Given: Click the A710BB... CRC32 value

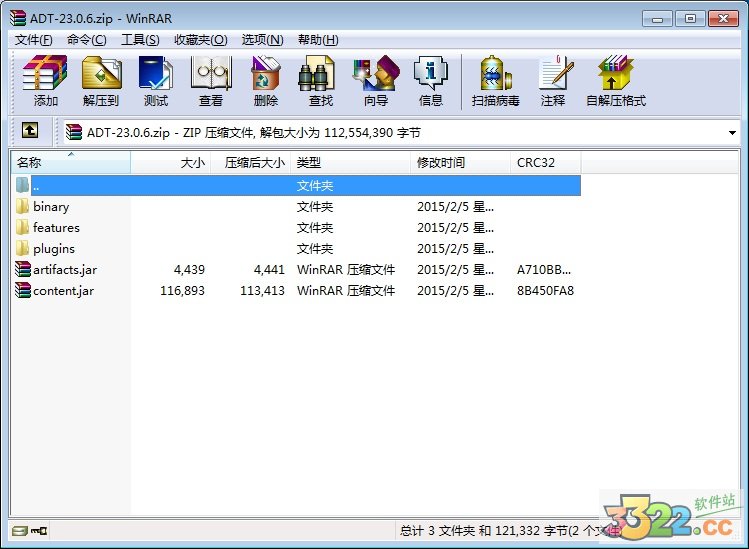Looking at the screenshot, I should click(544, 270).
